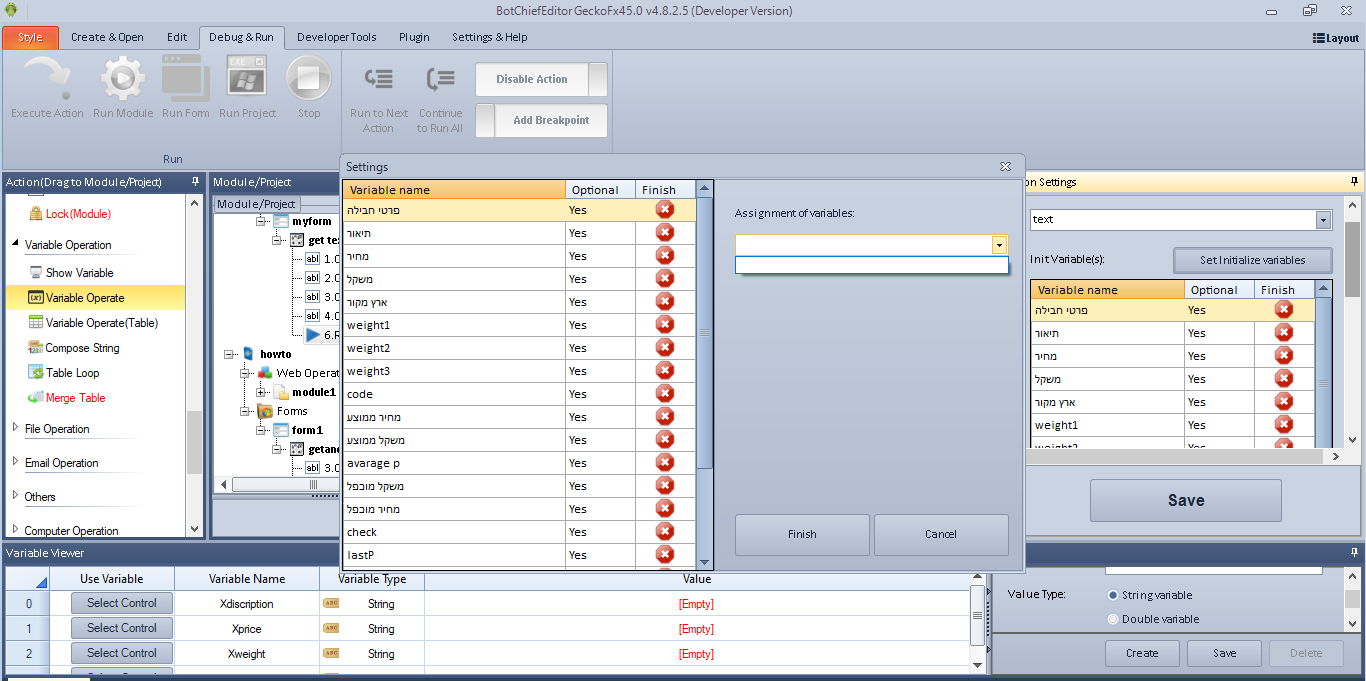Viewport: 1366px width, 681px height.
Task: Open the Settings & Help tab
Action: coord(489,37)
